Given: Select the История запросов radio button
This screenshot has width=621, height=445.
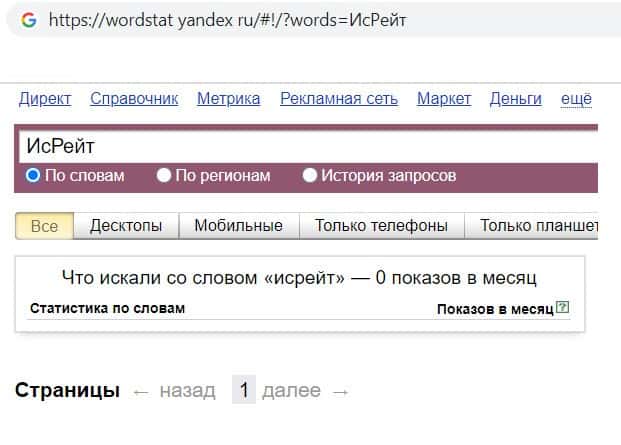Looking at the screenshot, I should tap(310, 175).
